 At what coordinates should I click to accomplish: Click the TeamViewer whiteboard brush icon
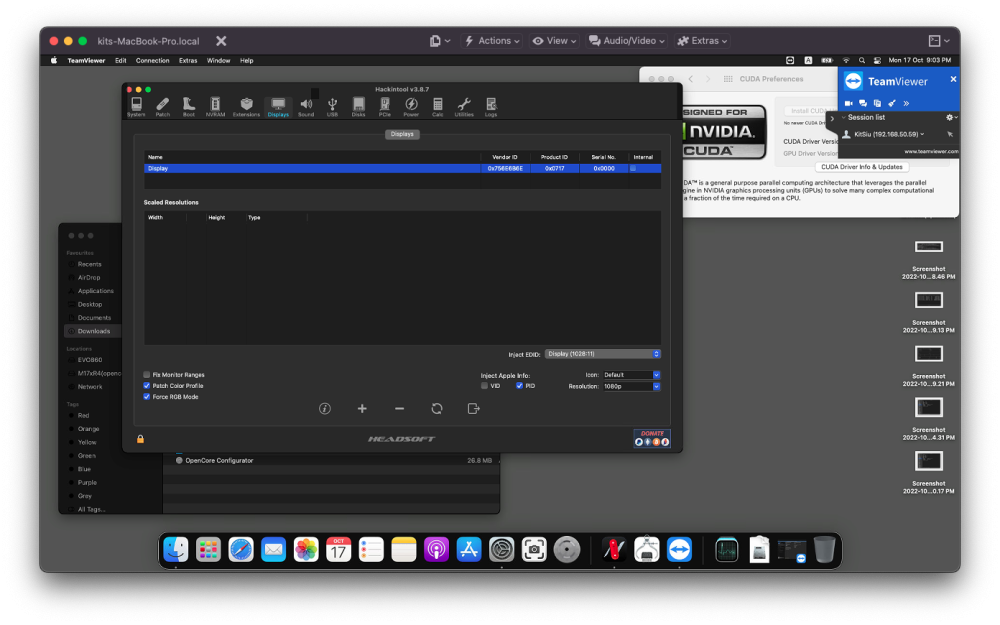pyautogui.click(x=892, y=103)
